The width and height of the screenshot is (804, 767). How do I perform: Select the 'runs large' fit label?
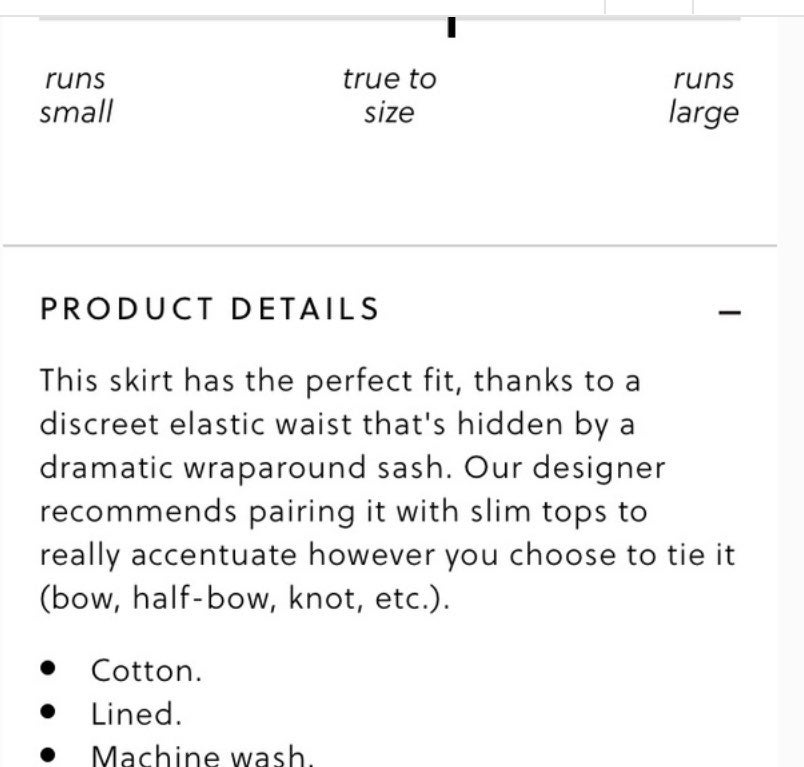tap(704, 97)
